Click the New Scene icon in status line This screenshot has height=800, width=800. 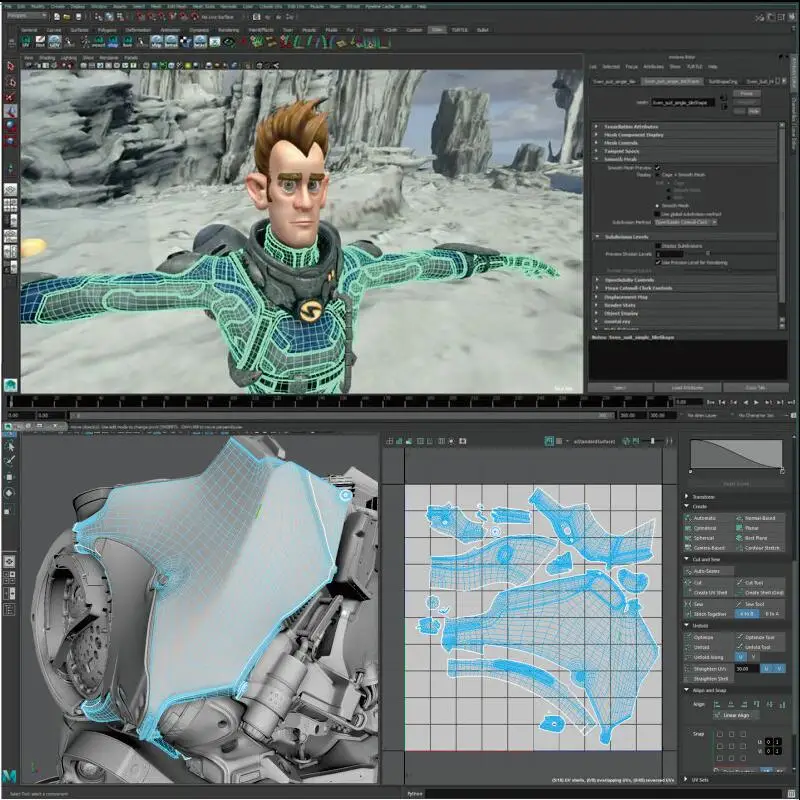[x=57, y=17]
